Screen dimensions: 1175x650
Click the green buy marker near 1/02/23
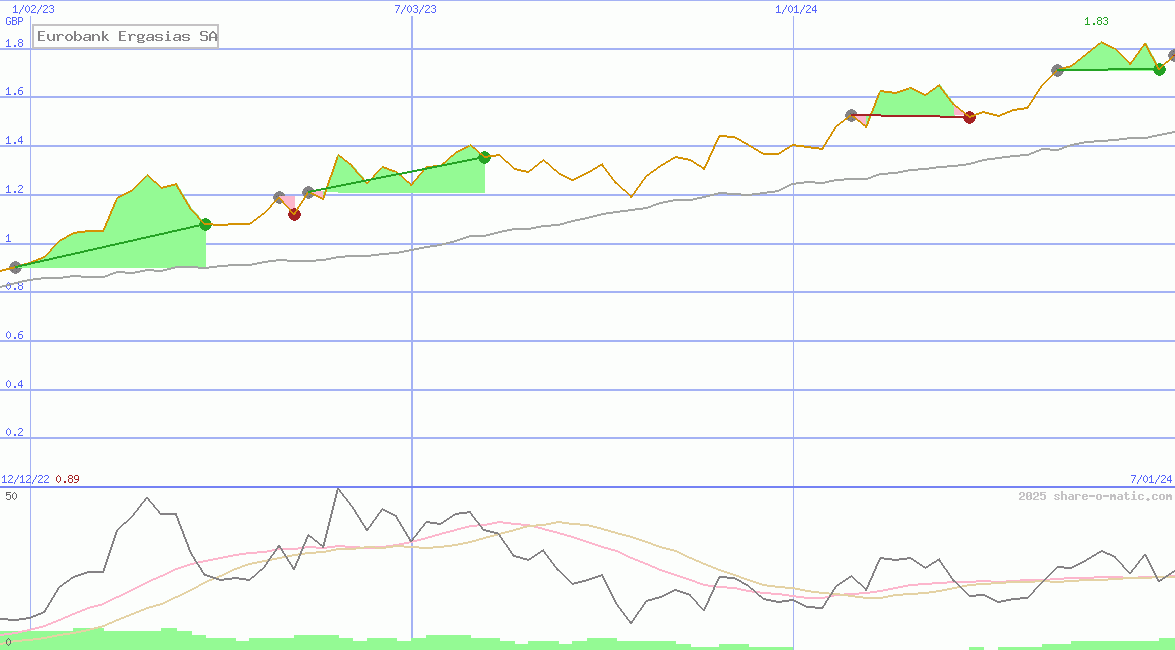point(205,224)
